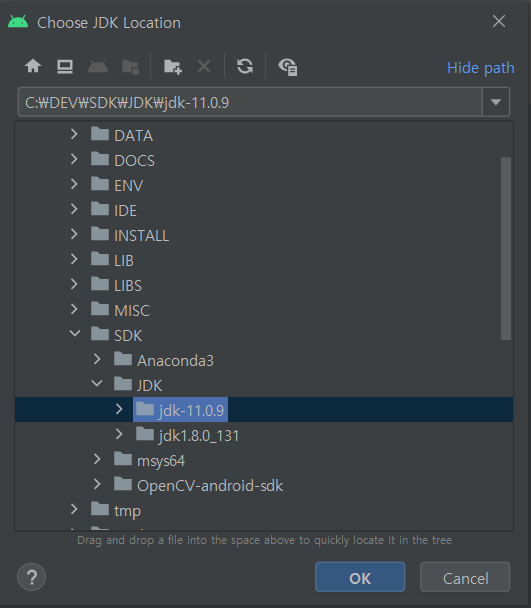Click the DOCS folder icon
The width and height of the screenshot is (531, 608).
click(x=100, y=159)
